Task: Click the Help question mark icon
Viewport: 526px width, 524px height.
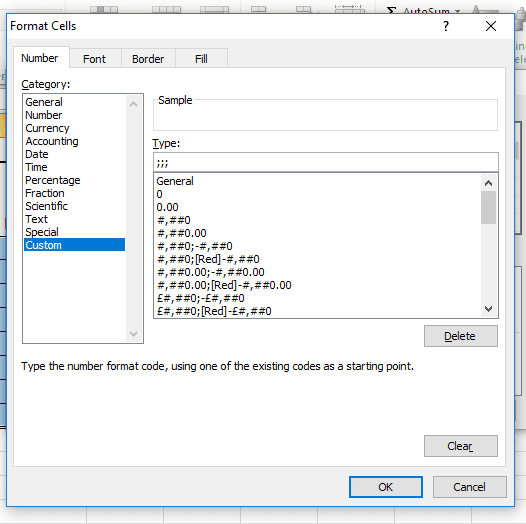Action: click(446, 26)
